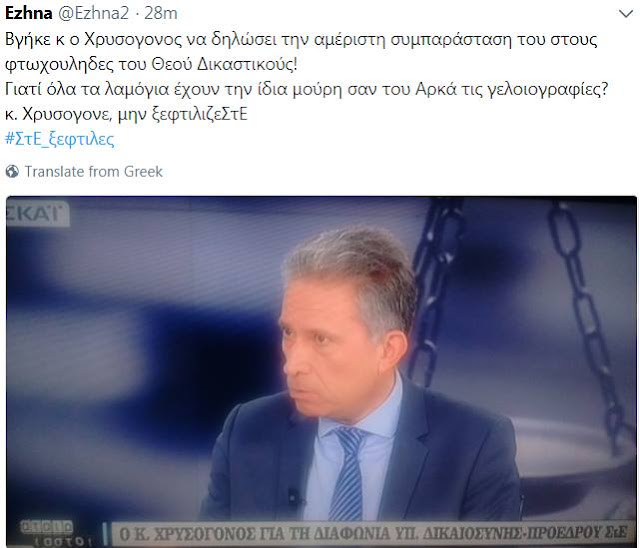Open the Ezhna profile name link

(x=29, y=13)
